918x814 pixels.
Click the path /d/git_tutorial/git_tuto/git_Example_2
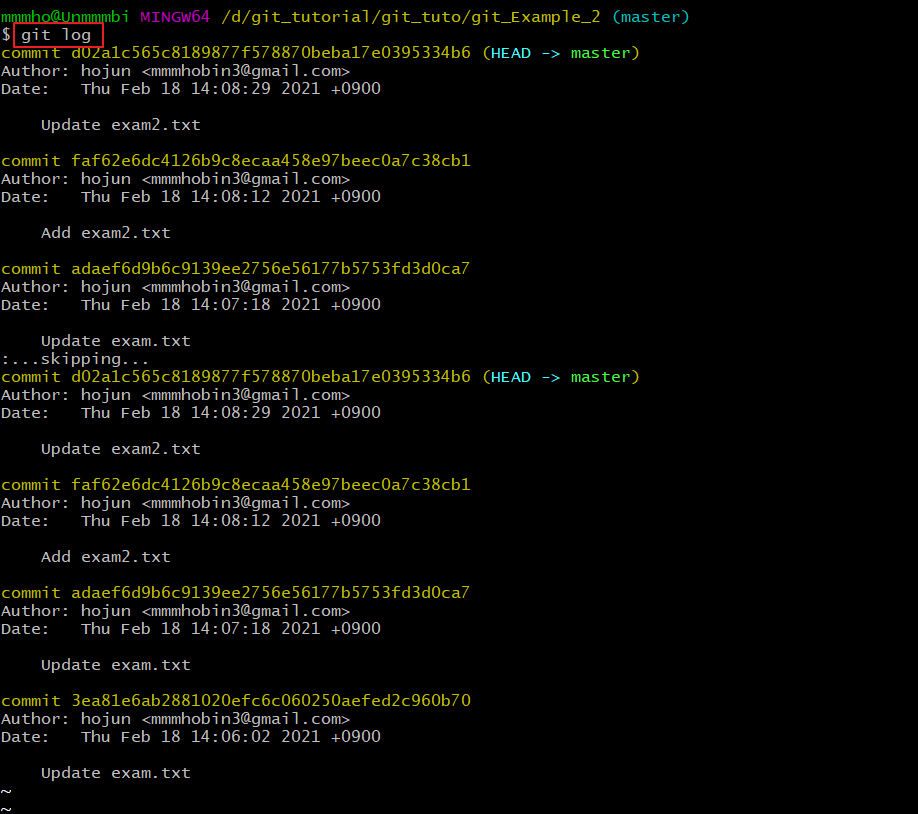(410, 16)
